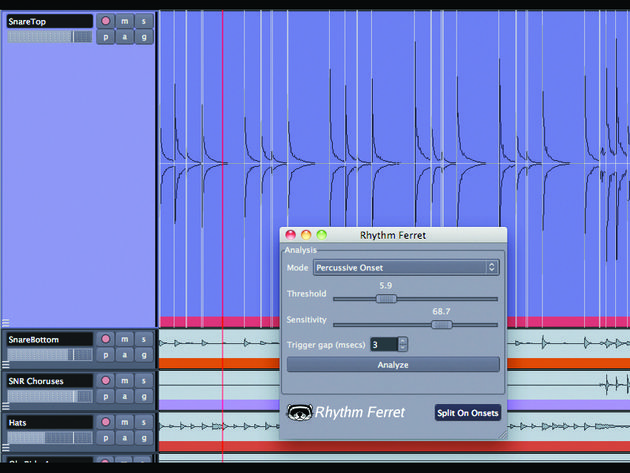
Task: Click the Hats track name field
Action: 49,423
